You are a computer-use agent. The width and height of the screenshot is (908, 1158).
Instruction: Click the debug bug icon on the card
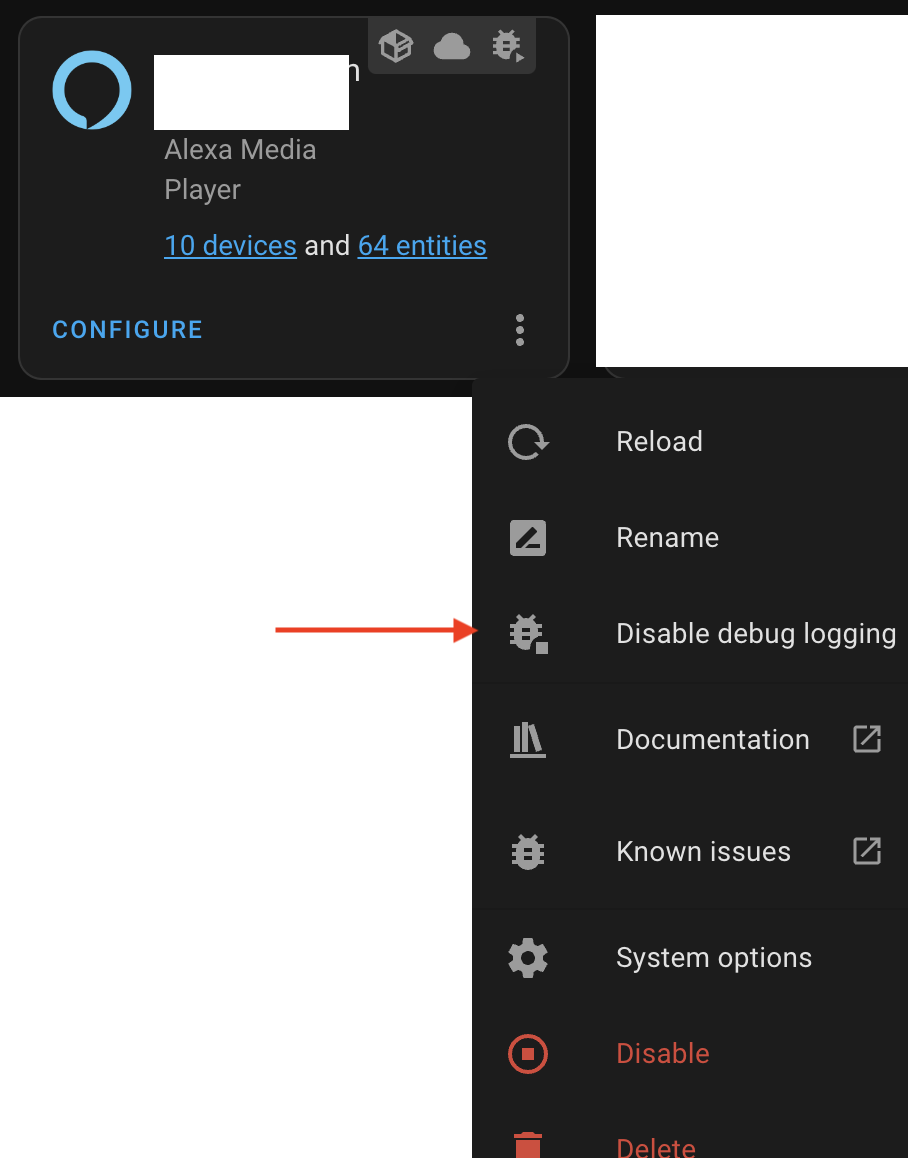pyautogui.click(x=507, y=45)
